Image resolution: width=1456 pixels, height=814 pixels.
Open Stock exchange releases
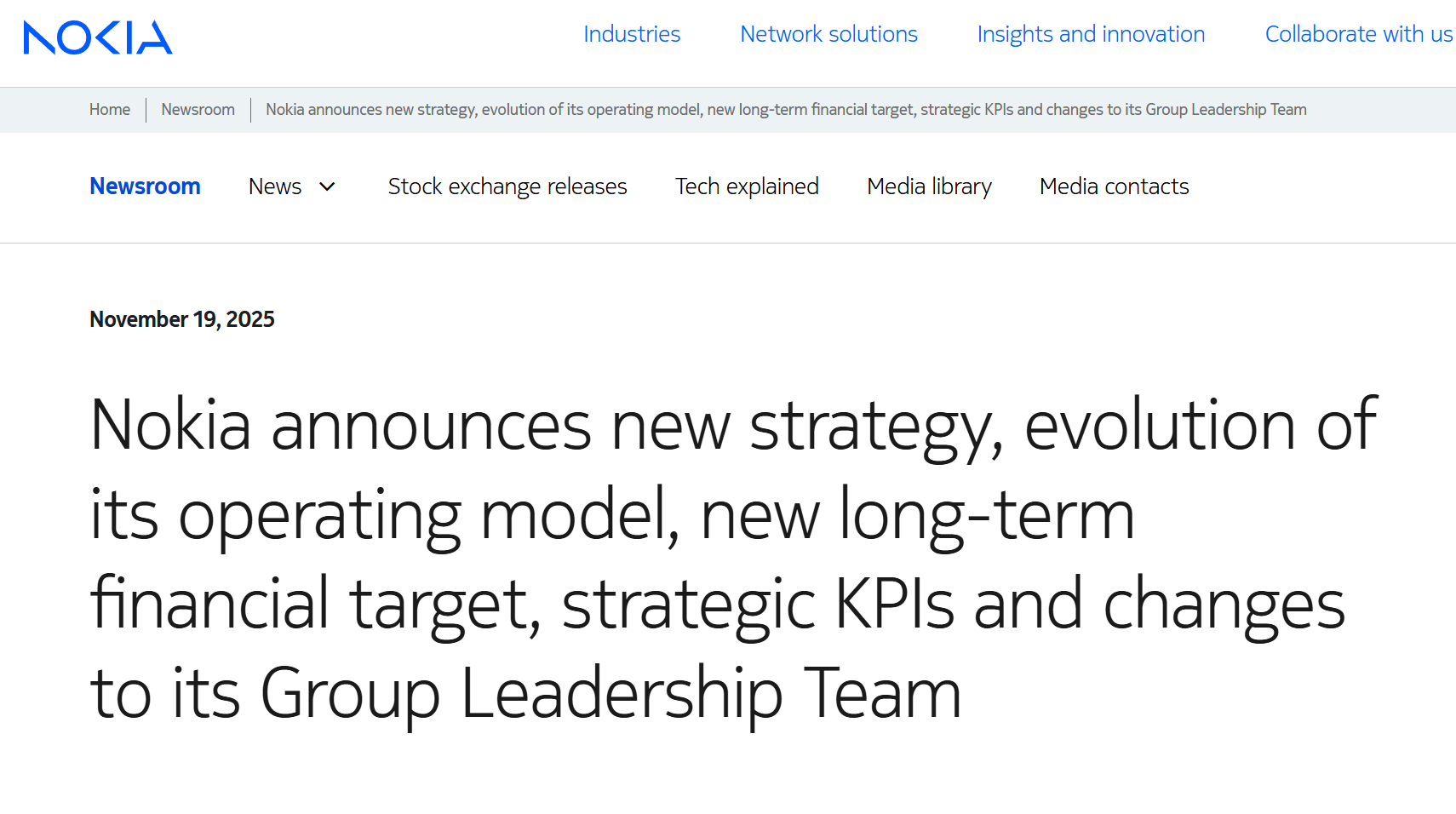507,186
